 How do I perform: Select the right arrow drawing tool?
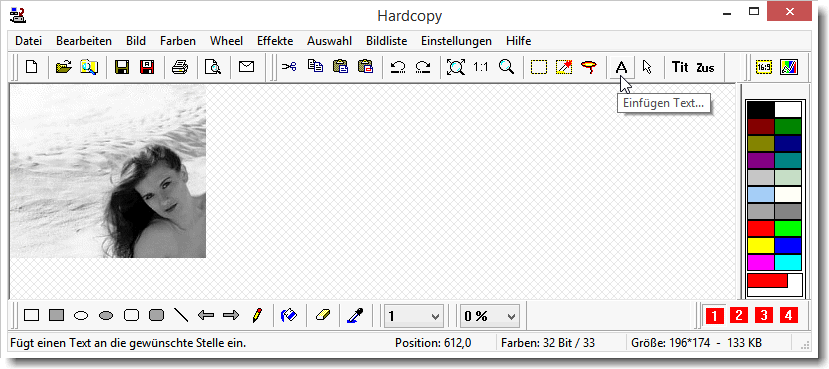(231, 316)
